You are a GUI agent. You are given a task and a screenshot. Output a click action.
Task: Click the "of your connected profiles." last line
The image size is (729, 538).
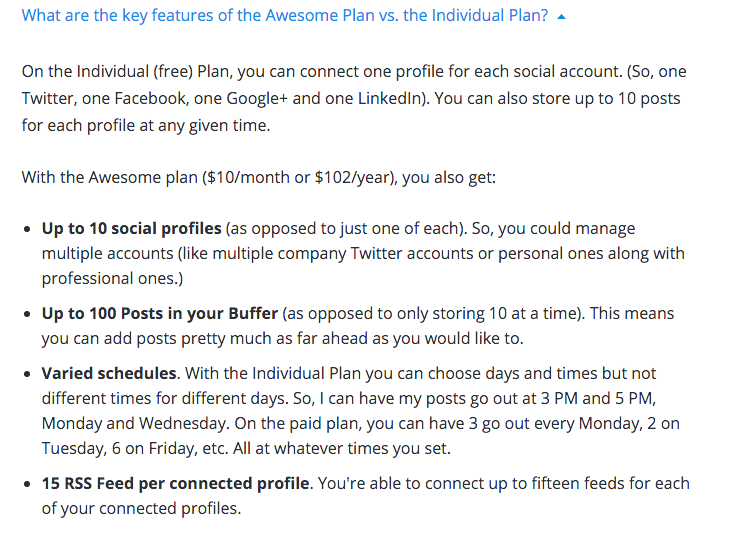point(141,509)
